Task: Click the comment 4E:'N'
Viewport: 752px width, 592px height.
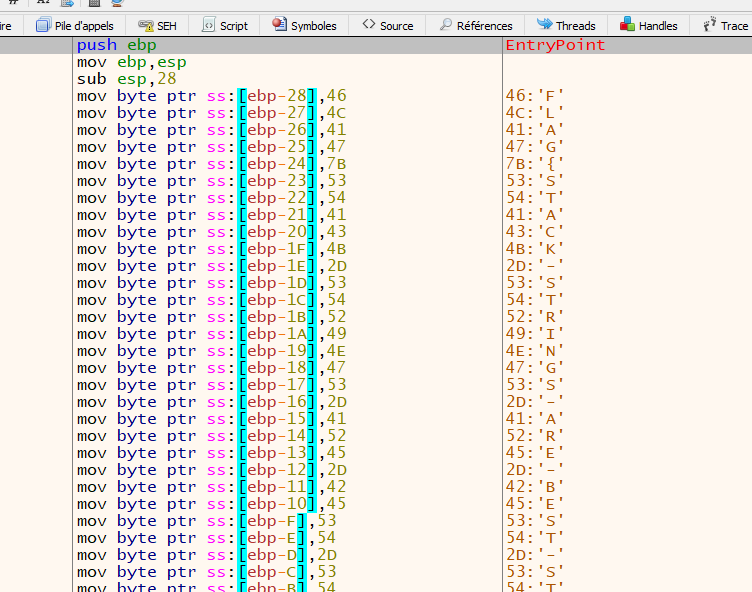Action: point(534,351)
